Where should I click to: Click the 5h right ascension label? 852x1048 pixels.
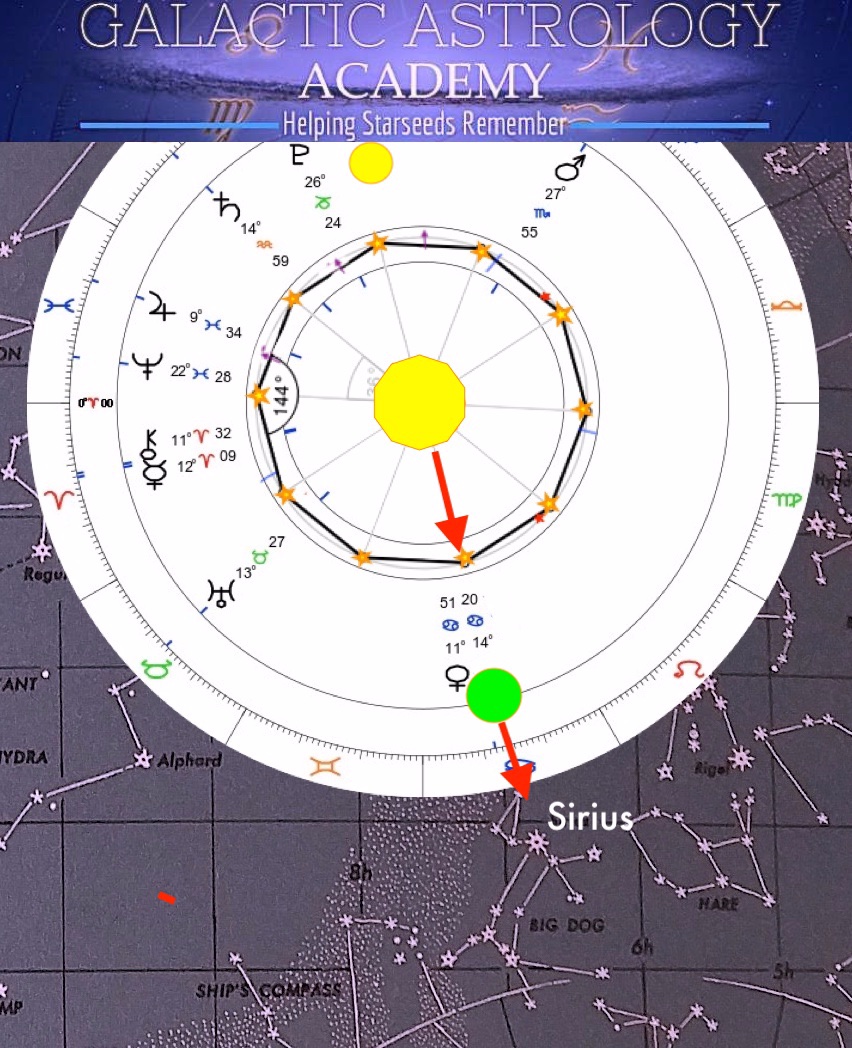point(784,970)
